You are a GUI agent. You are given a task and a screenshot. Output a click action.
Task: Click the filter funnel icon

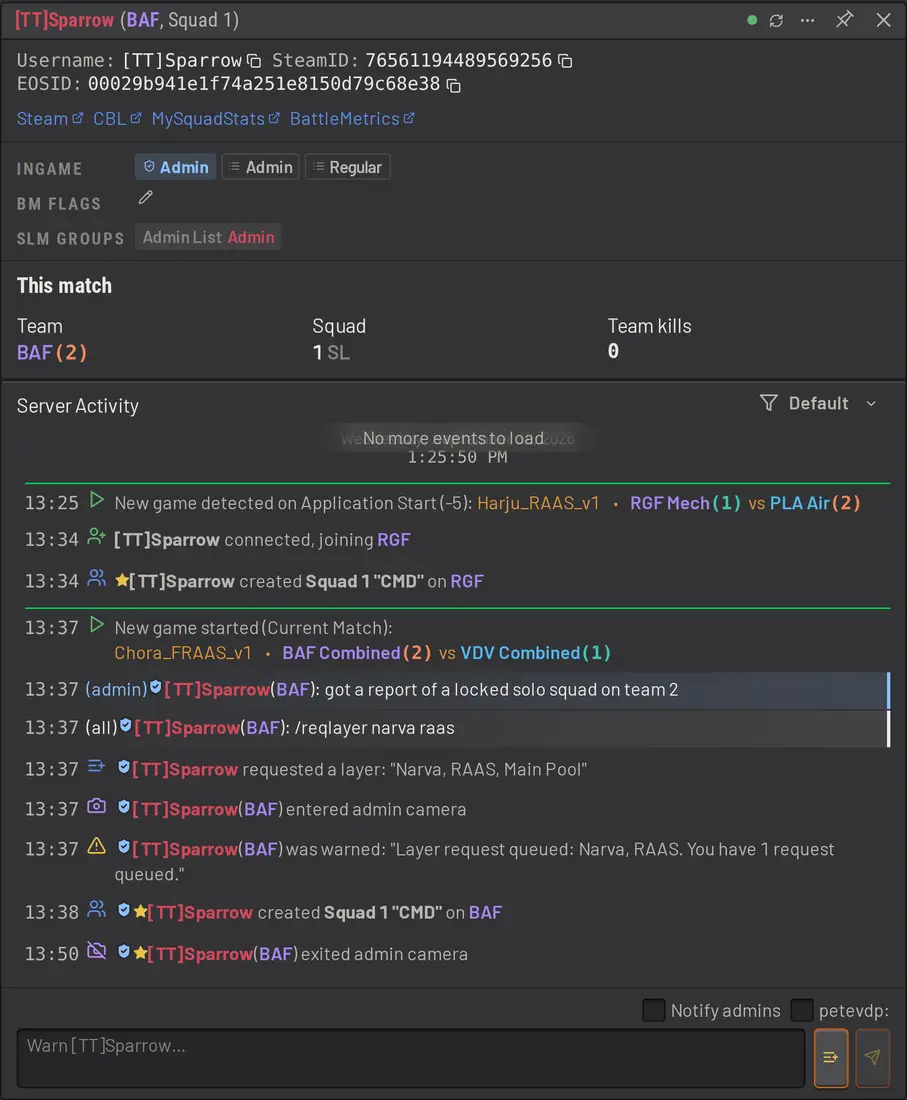(x=769, y=403)
